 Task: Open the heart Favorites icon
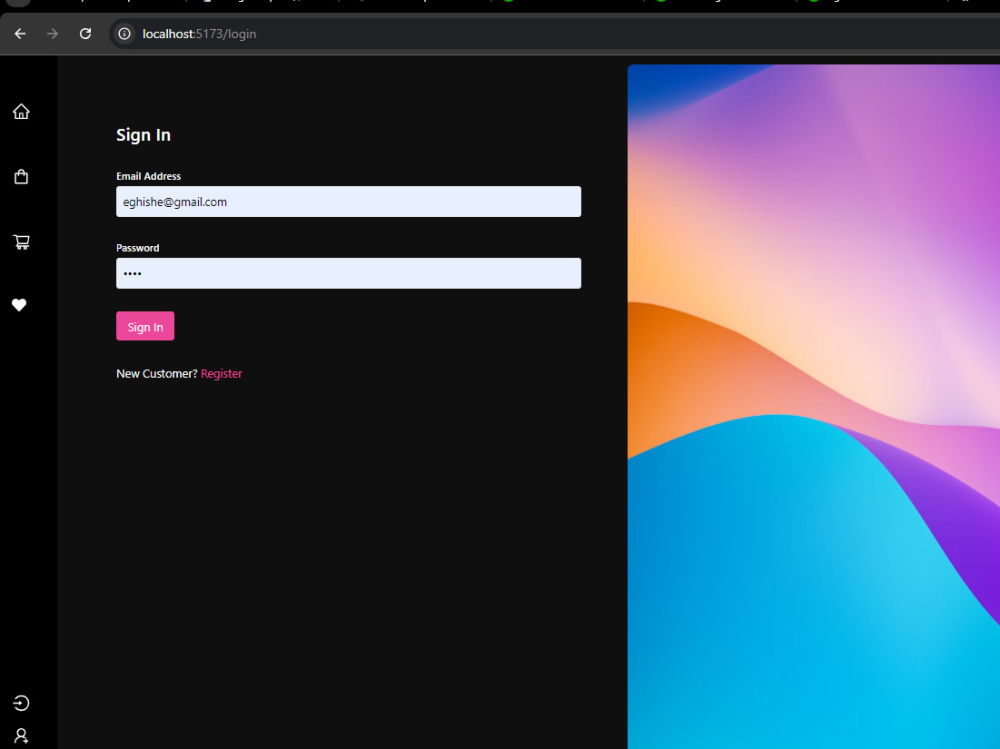(19, 305)
